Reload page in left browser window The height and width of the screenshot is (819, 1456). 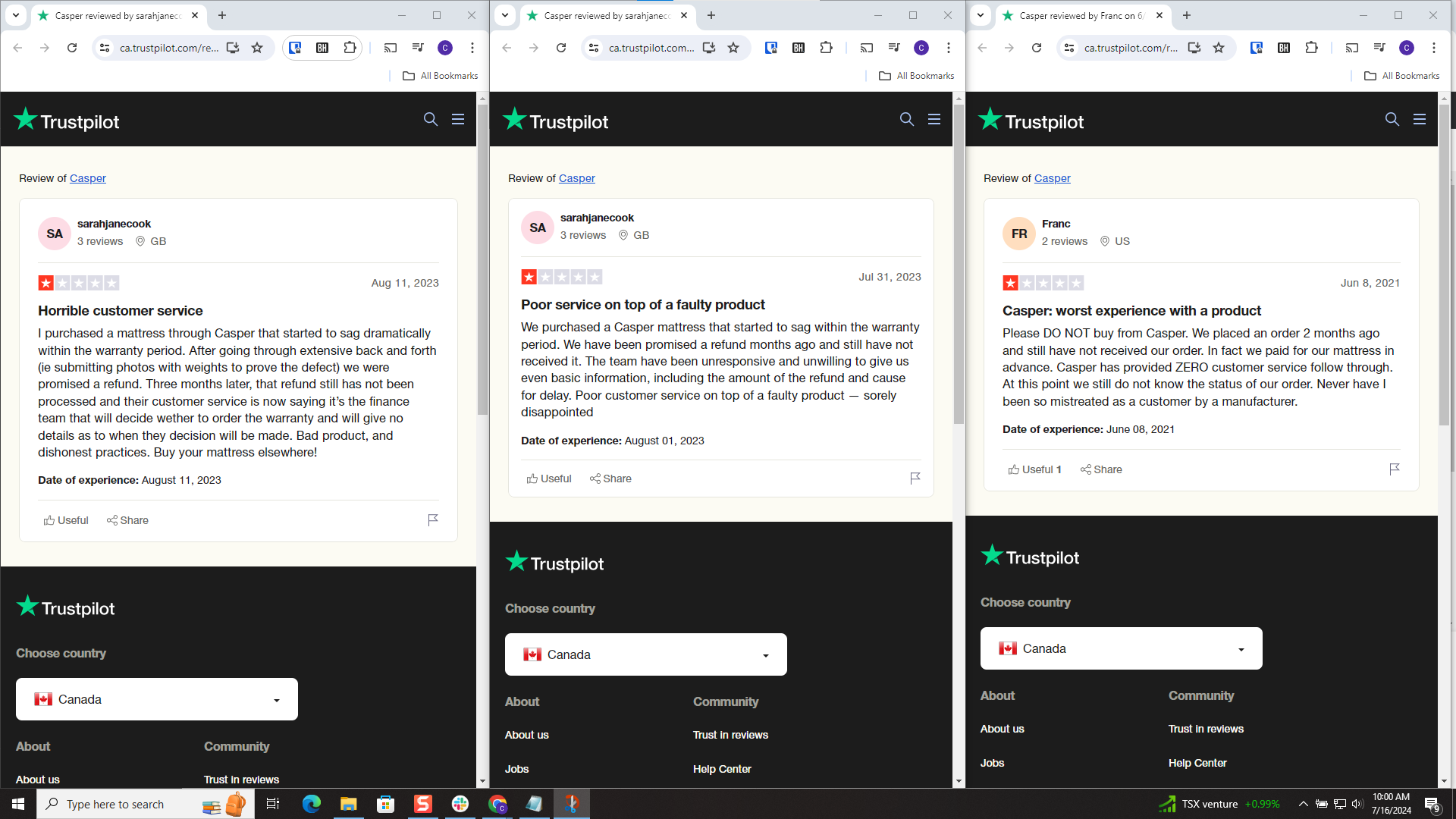click(72, 48)
